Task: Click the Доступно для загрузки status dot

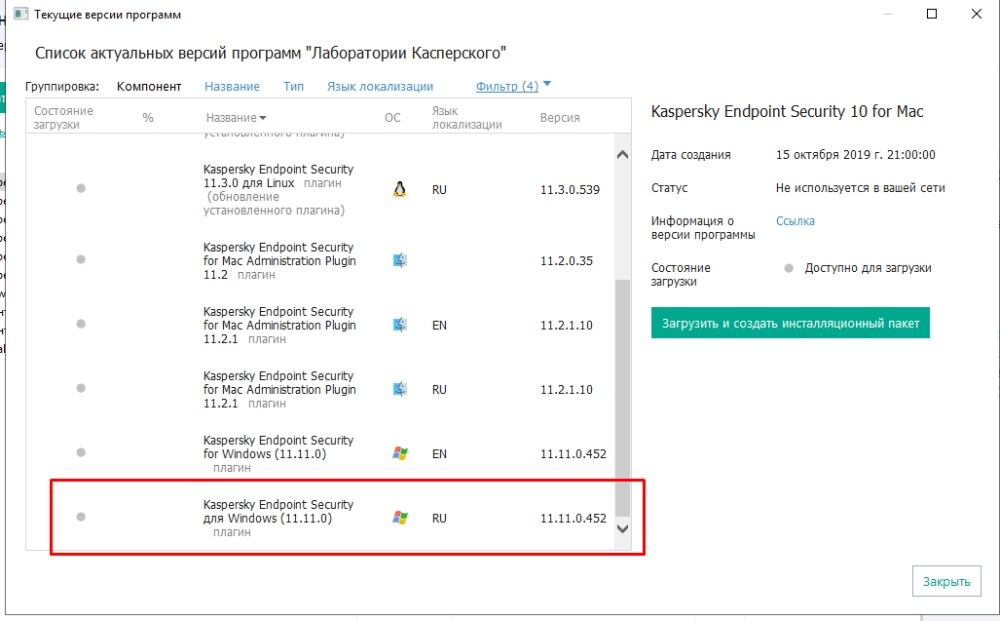Action: pyautogui.click(x=789, y=268)
